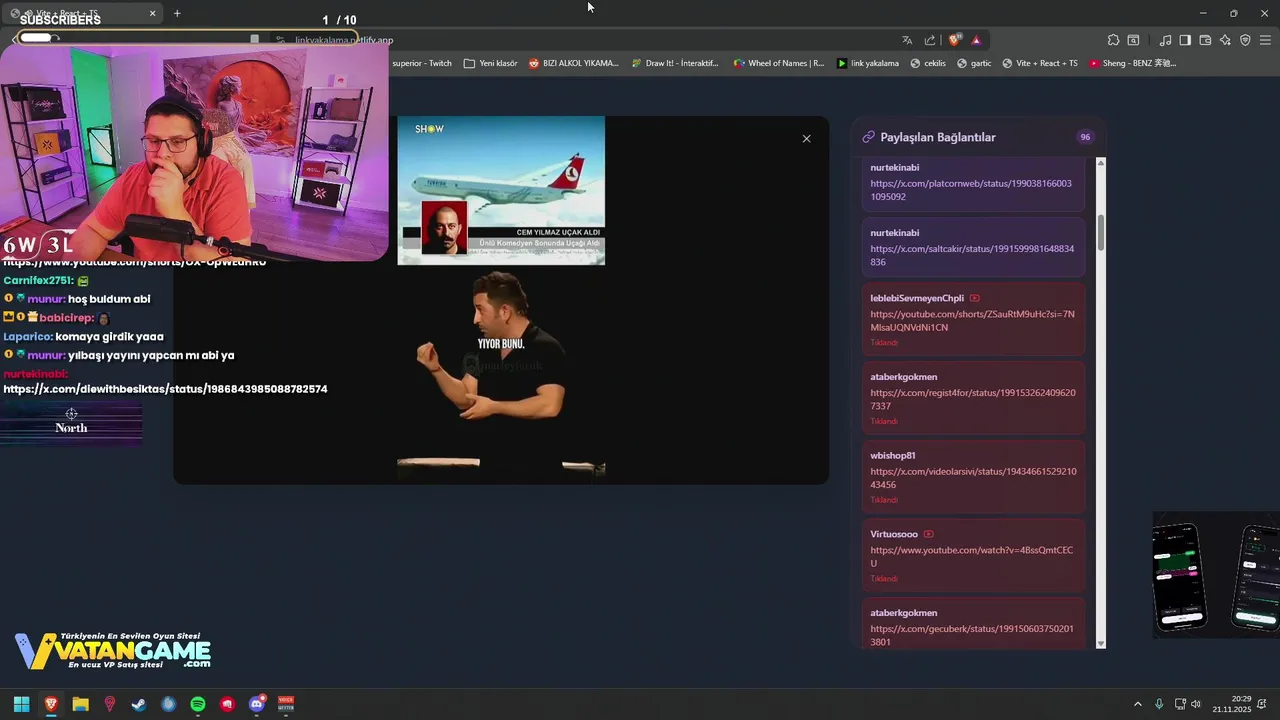Click the share page icon in address bar
Screen dimensions: 1280x720
pos(930,40)
